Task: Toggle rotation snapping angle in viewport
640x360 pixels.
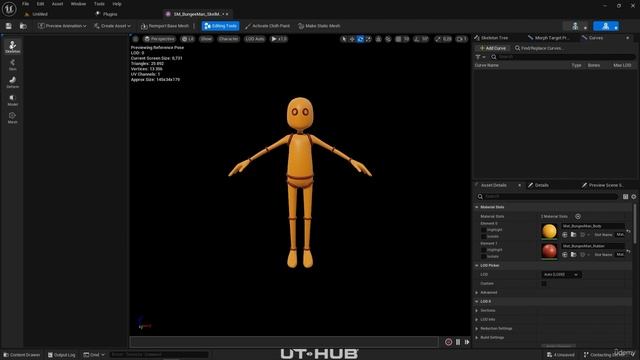Action: (421, 39)
